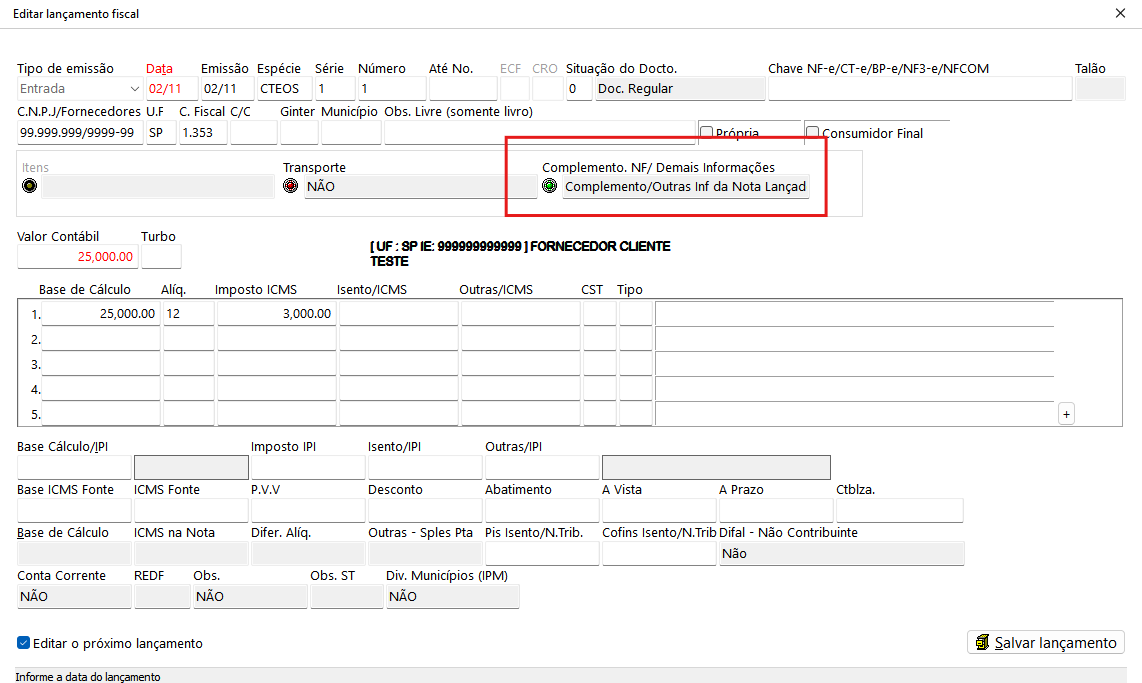Enable the Consumidor Final checkbox
1142x683 pixels.
pos(812,133)
